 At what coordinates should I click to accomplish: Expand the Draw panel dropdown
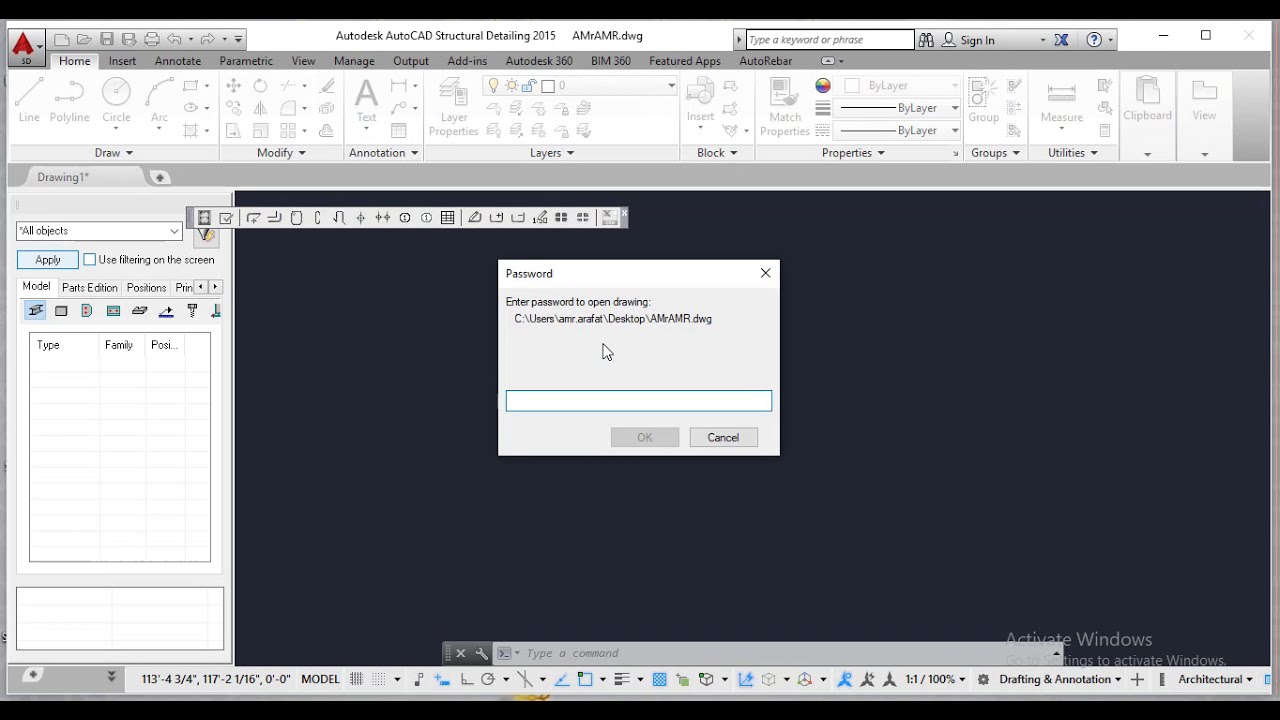click(114, 153)
